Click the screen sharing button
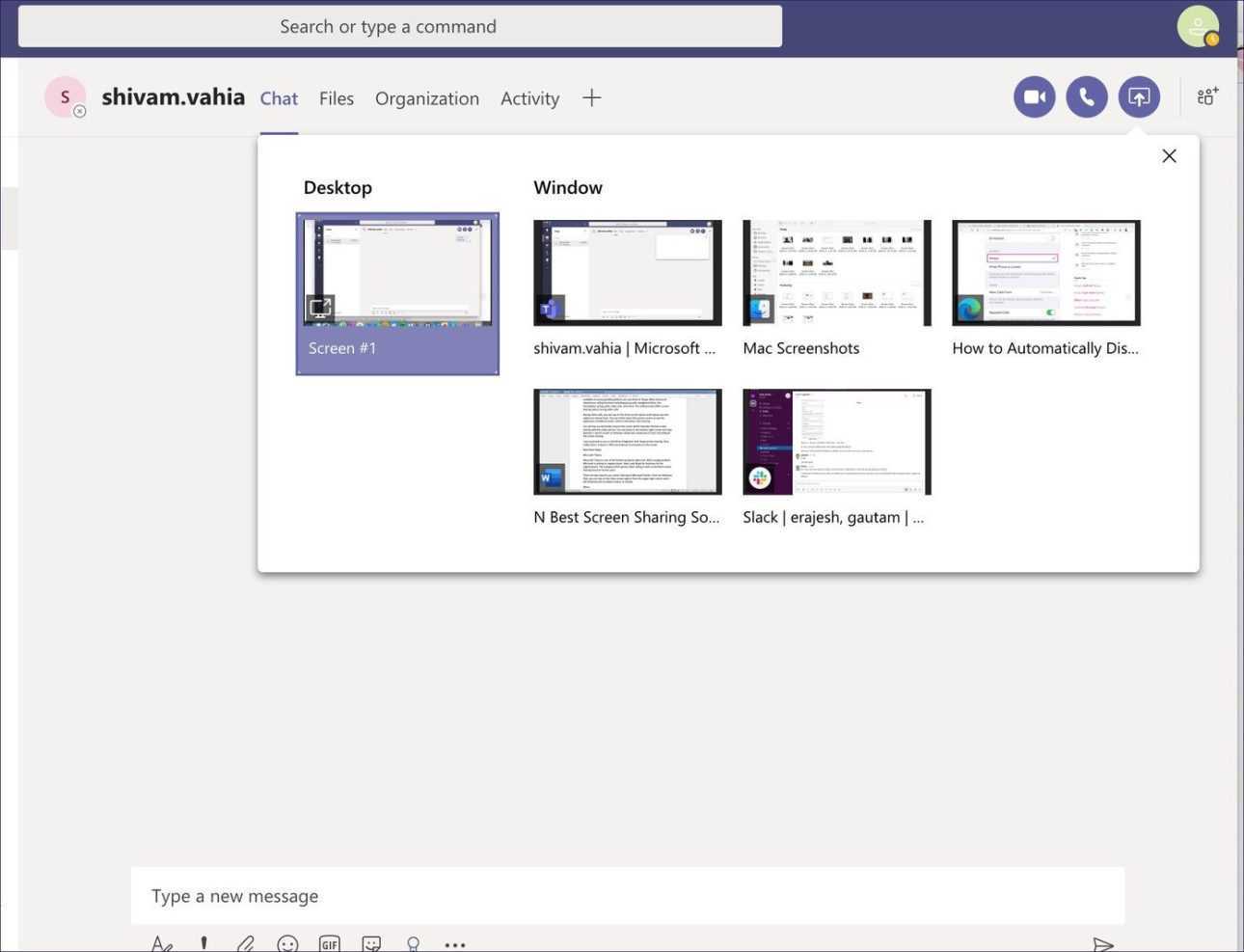 click(x=1139, y=97)
